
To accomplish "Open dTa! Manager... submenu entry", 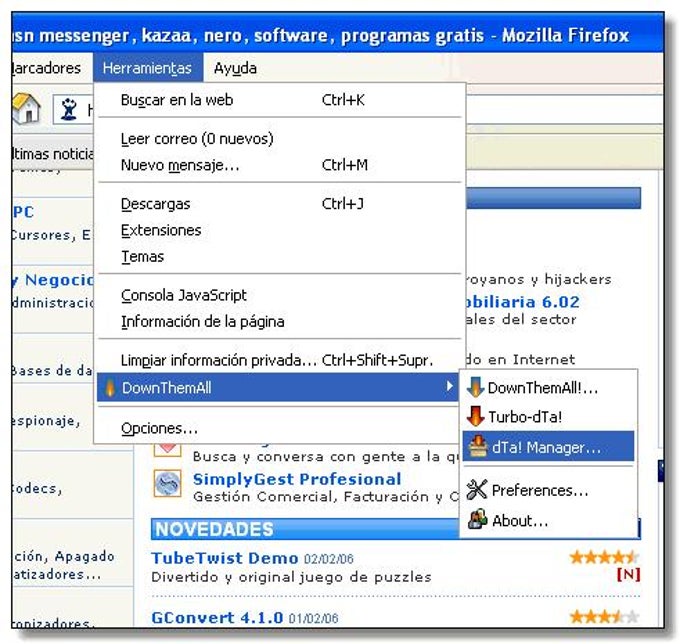I will point(549,446).
